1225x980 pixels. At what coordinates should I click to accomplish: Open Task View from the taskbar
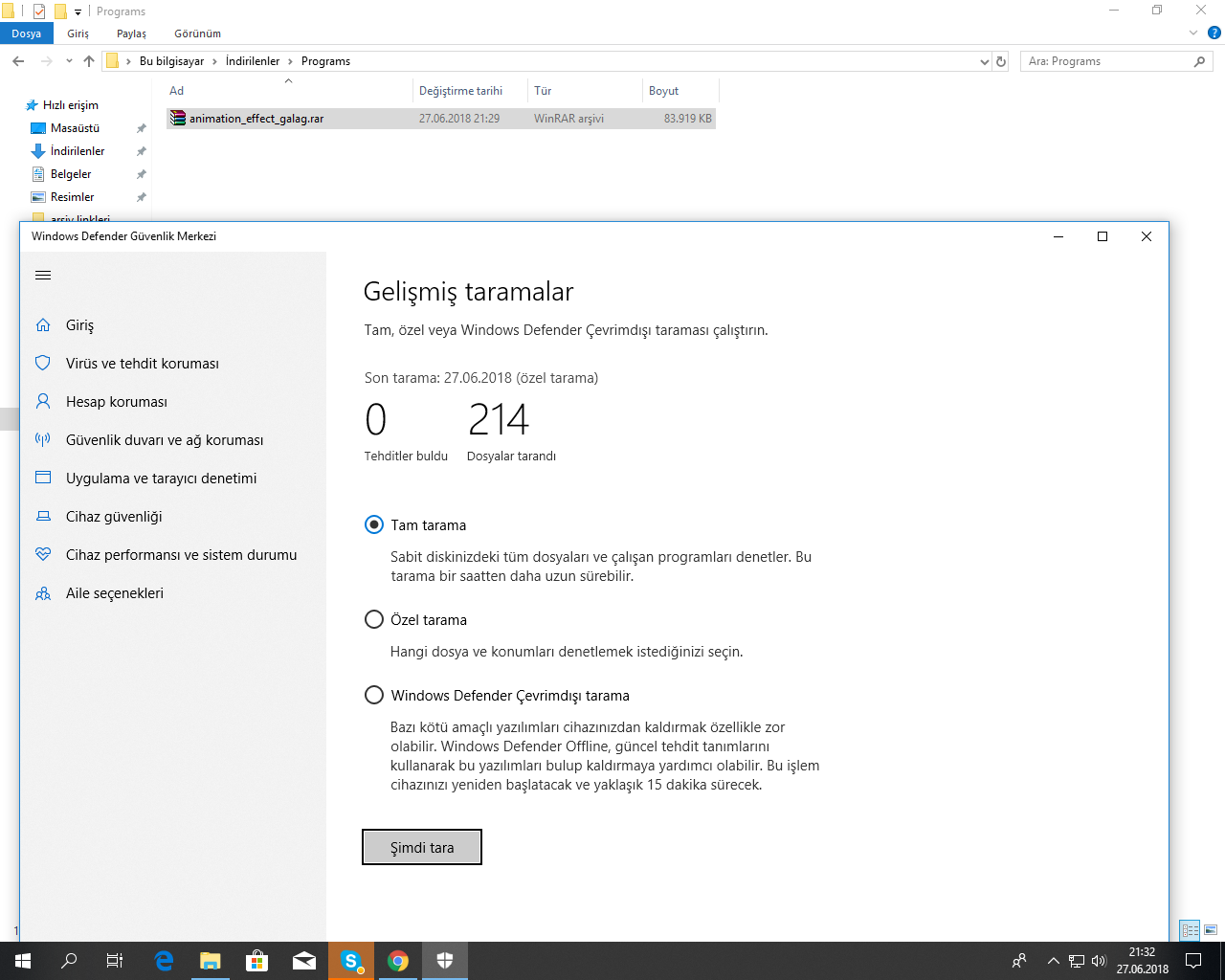coord(115,961)
